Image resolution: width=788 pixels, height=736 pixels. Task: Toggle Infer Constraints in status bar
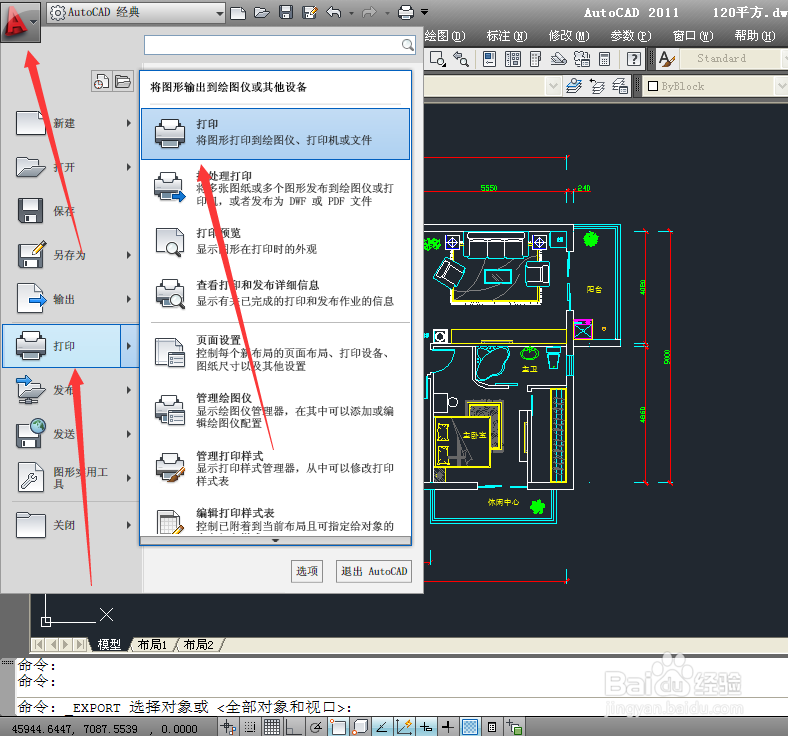point(228,726)
